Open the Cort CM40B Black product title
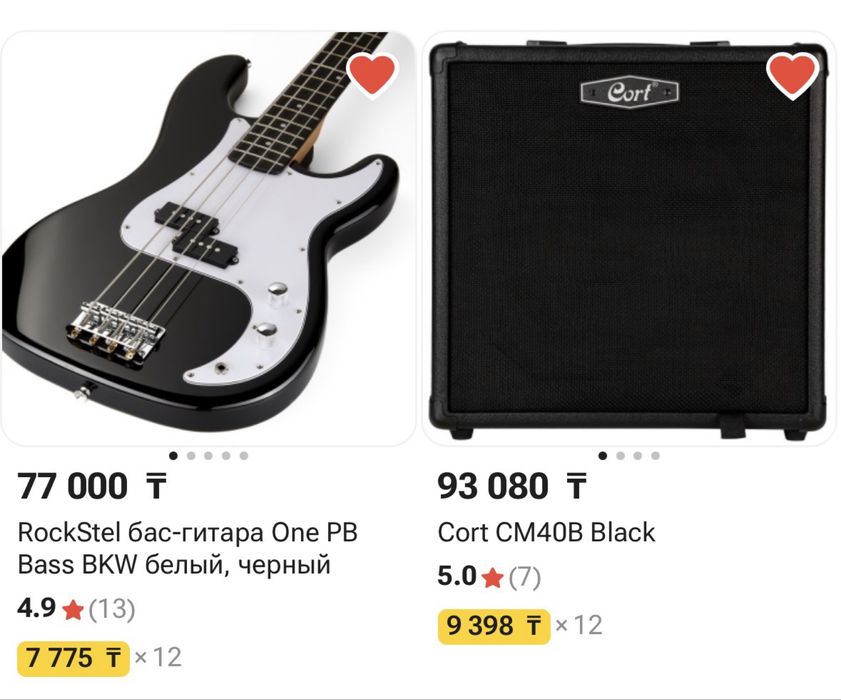Screen dimensions: 841x700 tap(546, 532)
